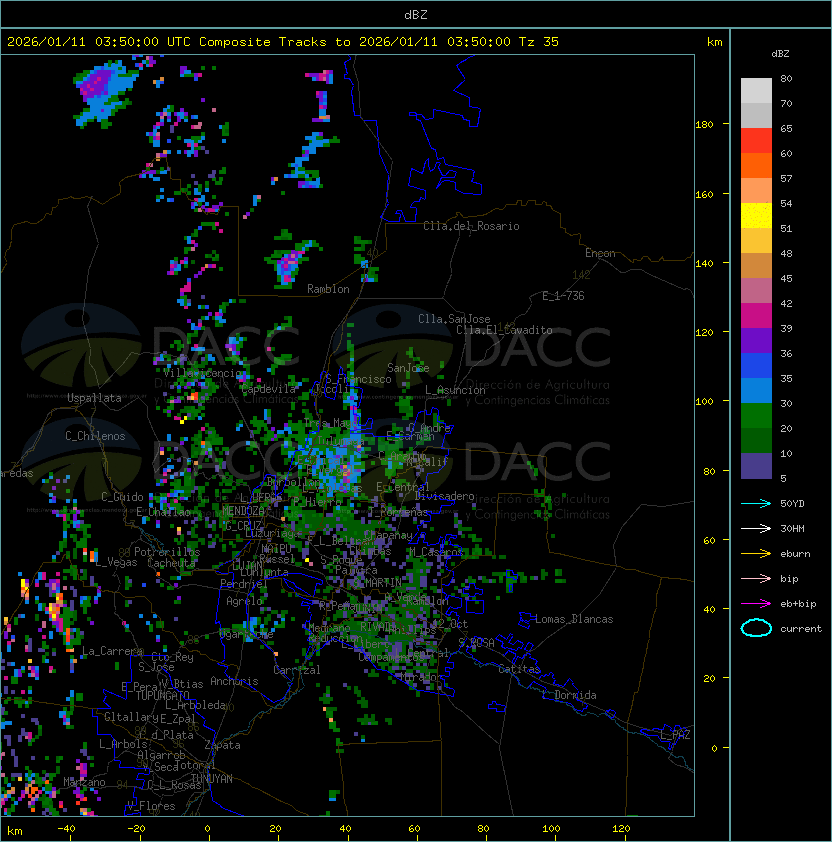Pick the light gray 70-80 dBZ swatch
Screen dimensions: 832x842
756,90
